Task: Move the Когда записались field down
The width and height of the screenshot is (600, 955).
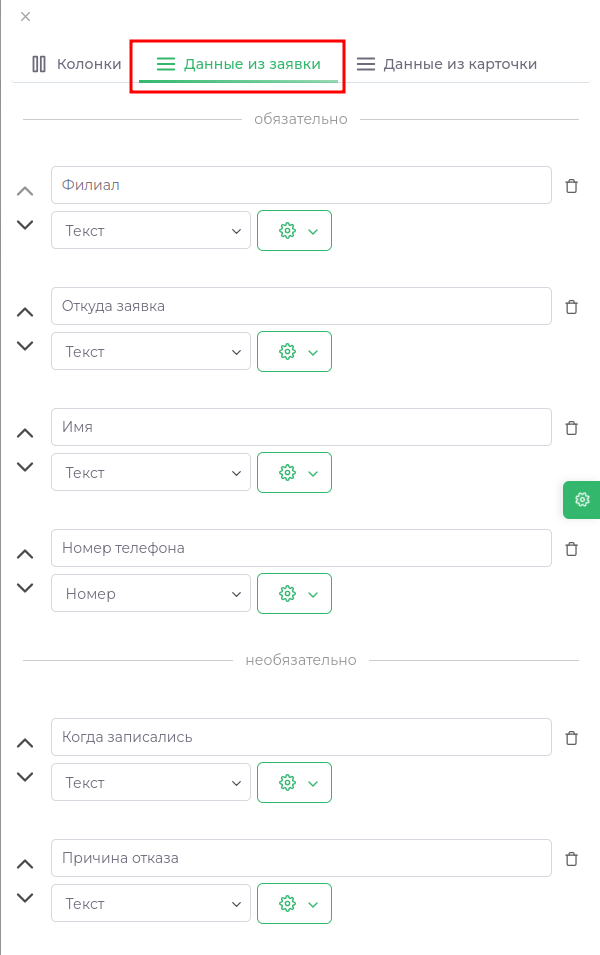Action: point(25,777)
